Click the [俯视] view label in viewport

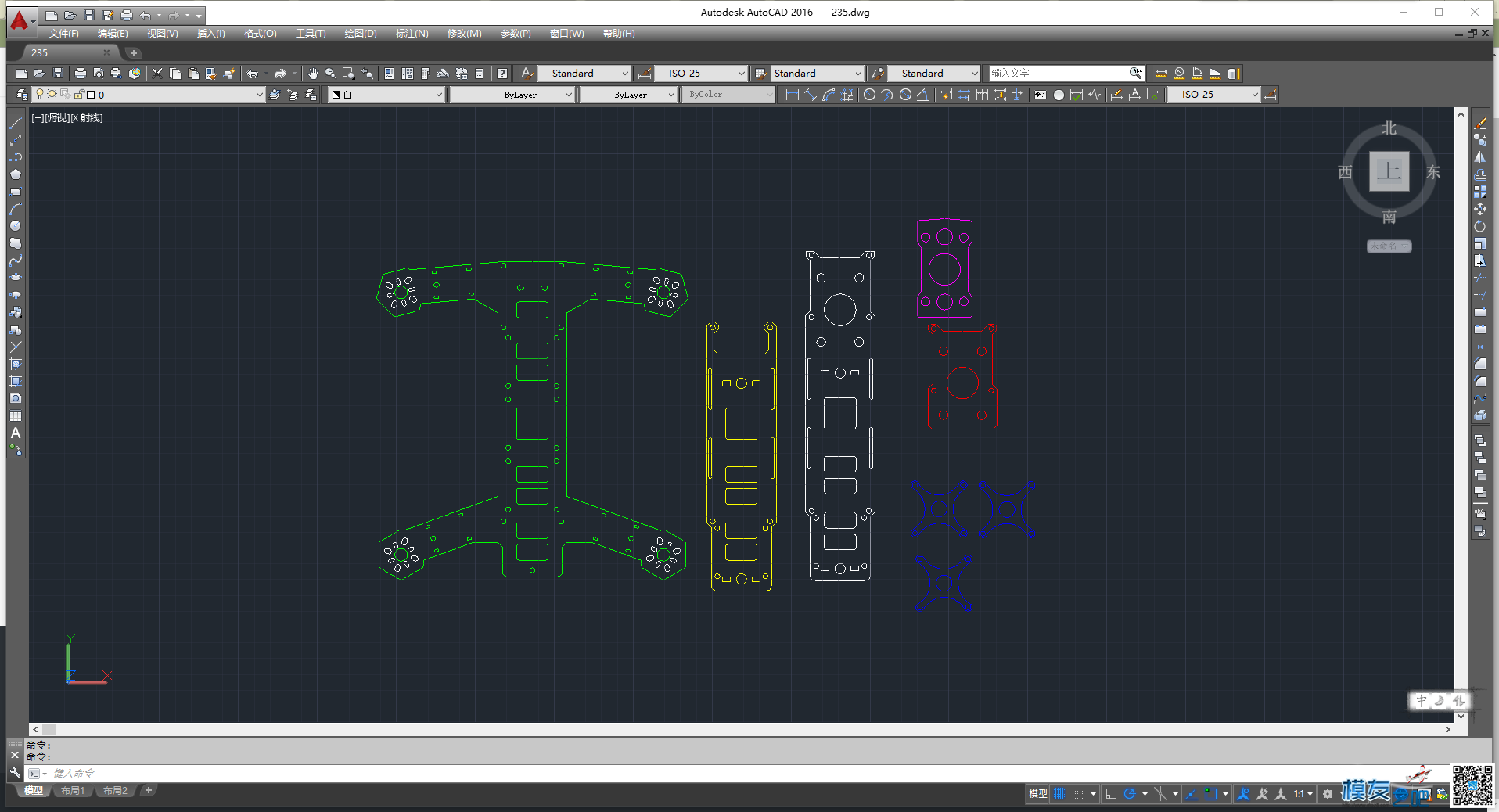tap(57, 118)
